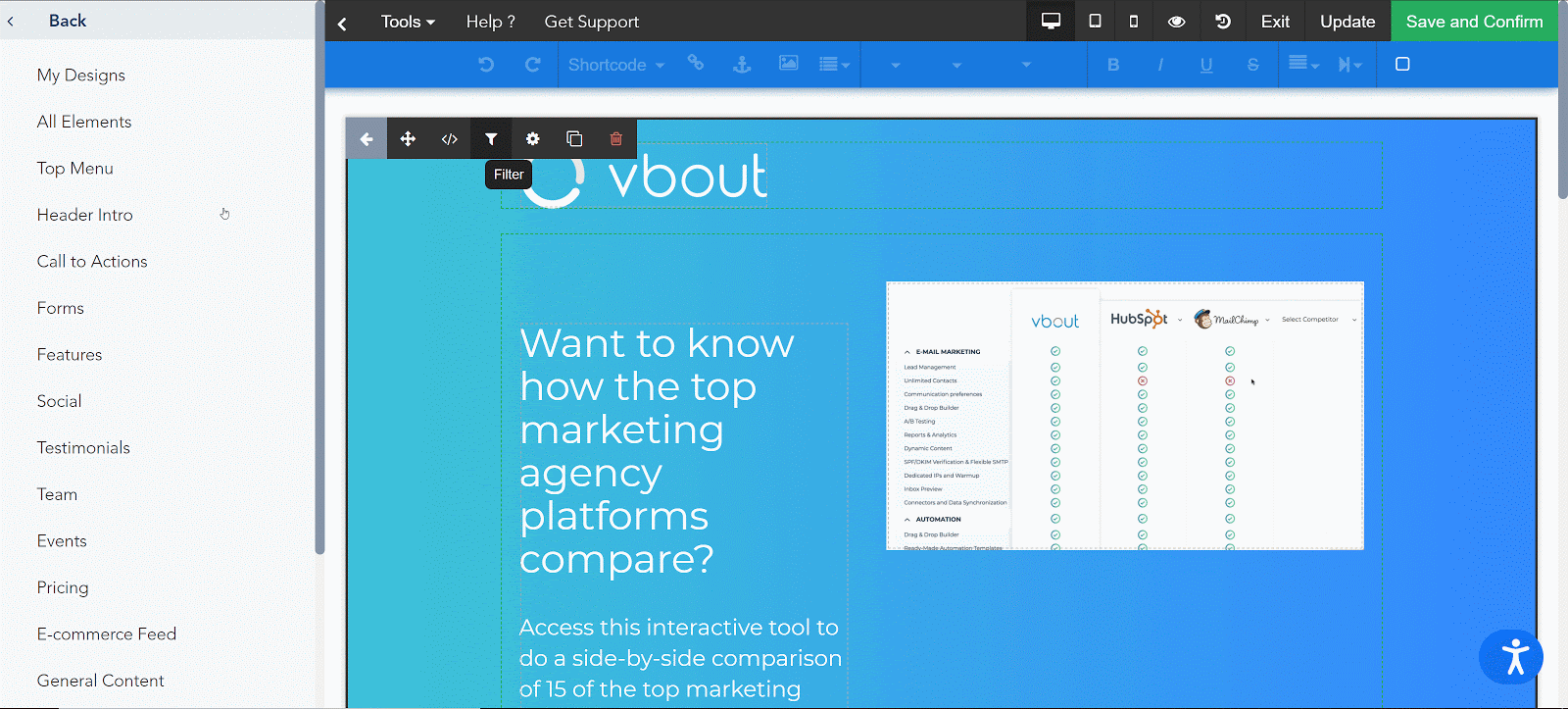Click Get Support

pyautogui.click(x=591, y=22)
